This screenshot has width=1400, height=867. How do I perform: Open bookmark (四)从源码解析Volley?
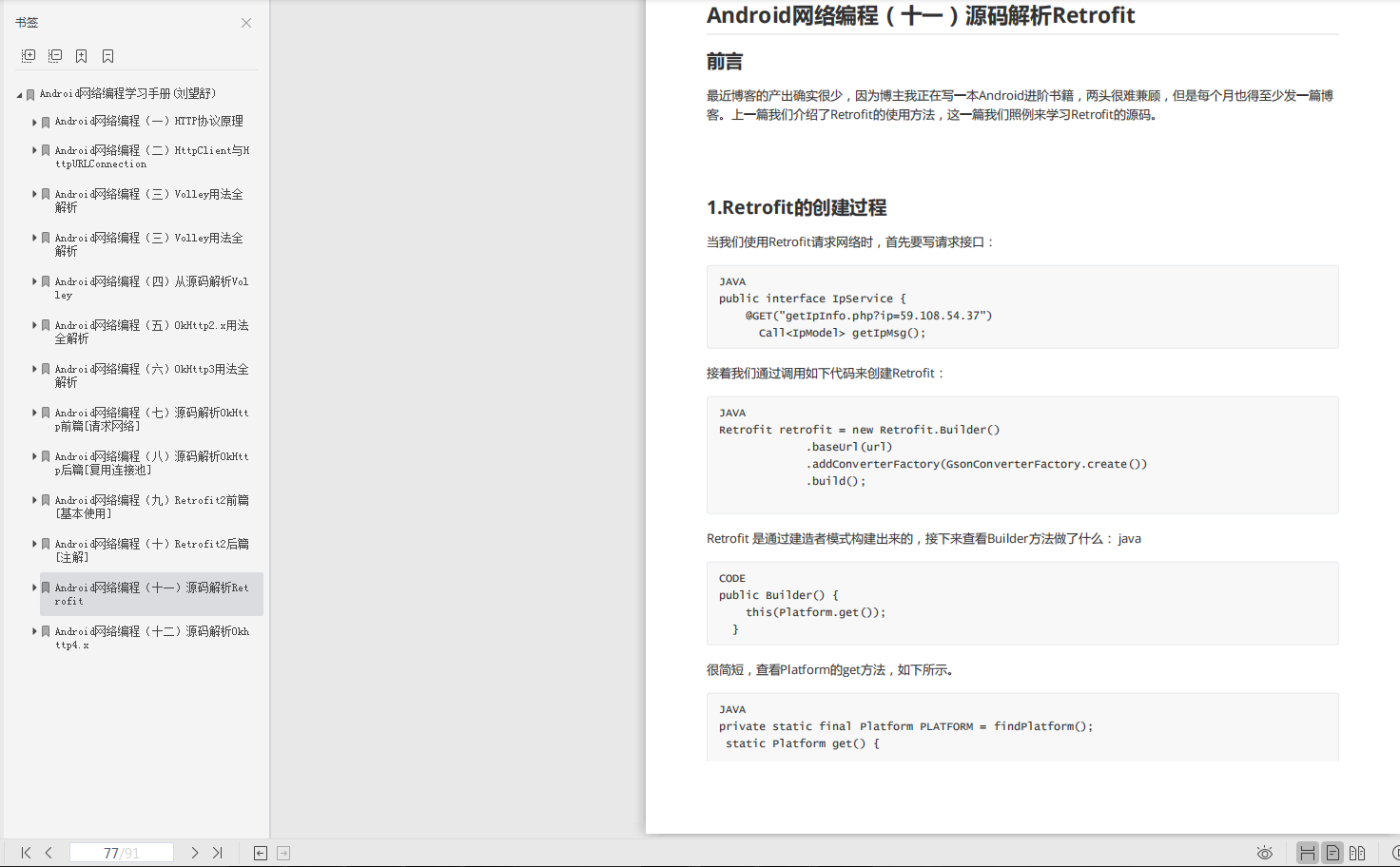point(151,288)
